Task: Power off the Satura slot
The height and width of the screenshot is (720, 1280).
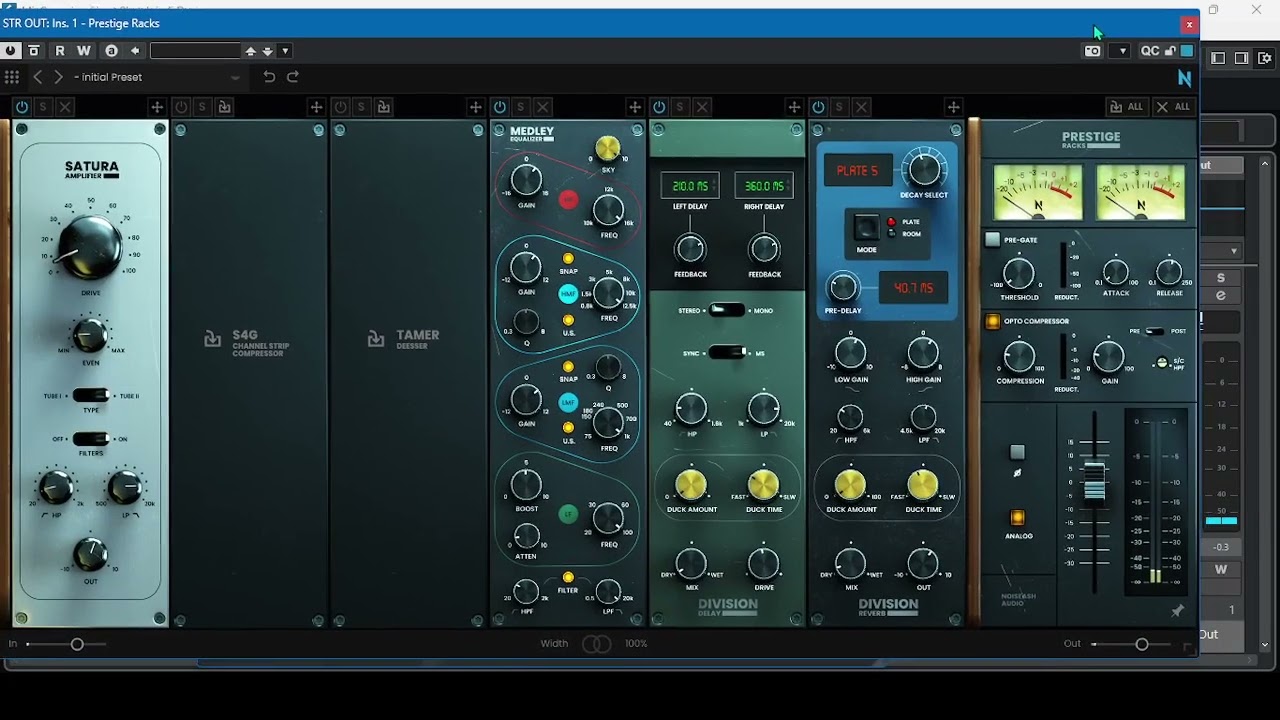Action: tap(22, 107)
